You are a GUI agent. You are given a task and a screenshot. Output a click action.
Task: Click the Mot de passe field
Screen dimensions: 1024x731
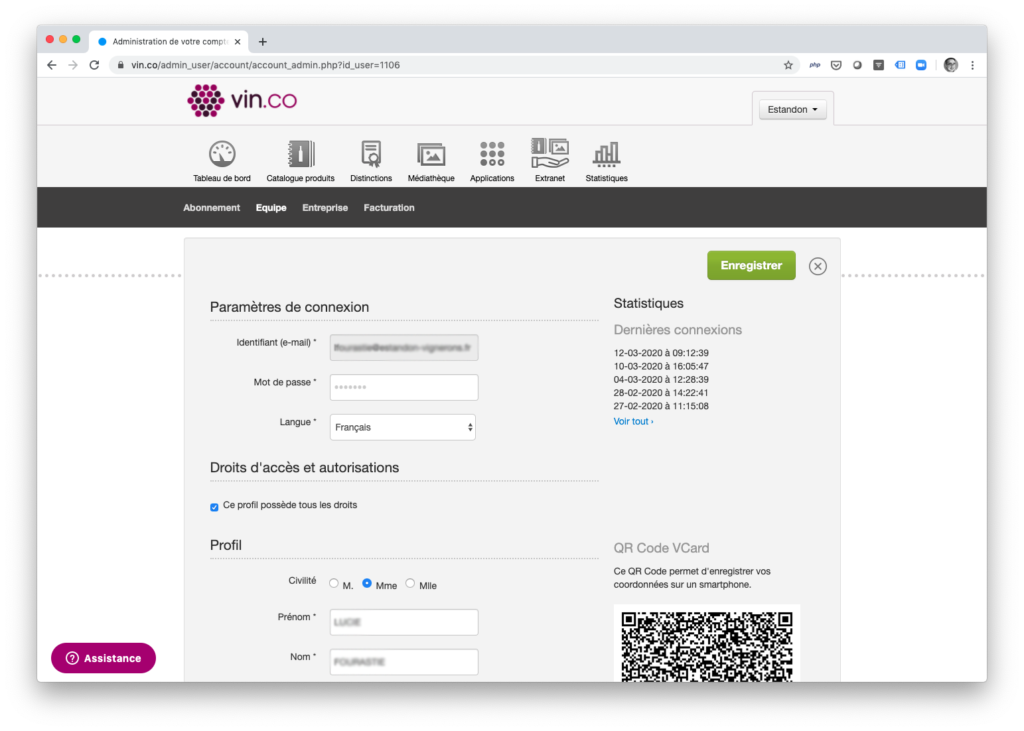click(404, 387)
